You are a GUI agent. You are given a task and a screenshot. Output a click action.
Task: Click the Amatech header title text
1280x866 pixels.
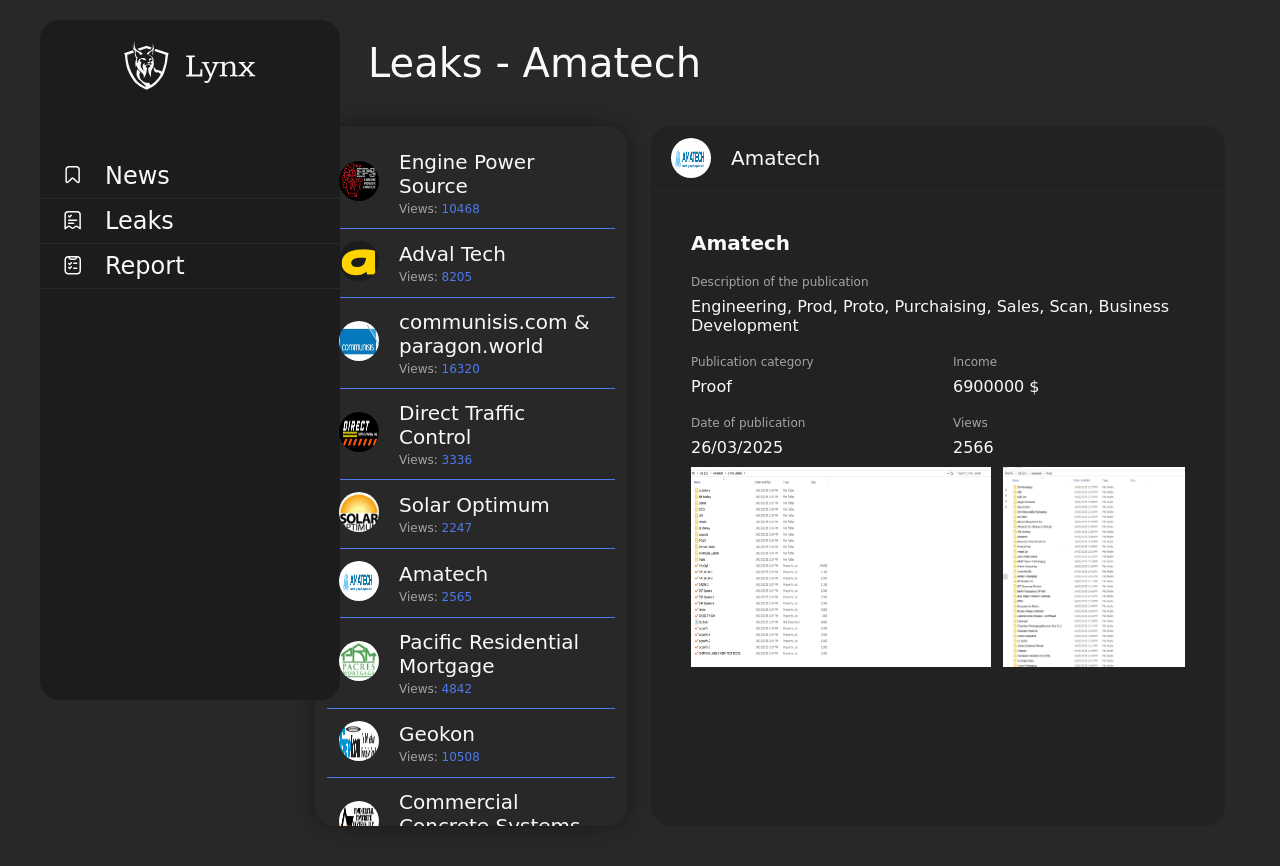click(775, 158)
